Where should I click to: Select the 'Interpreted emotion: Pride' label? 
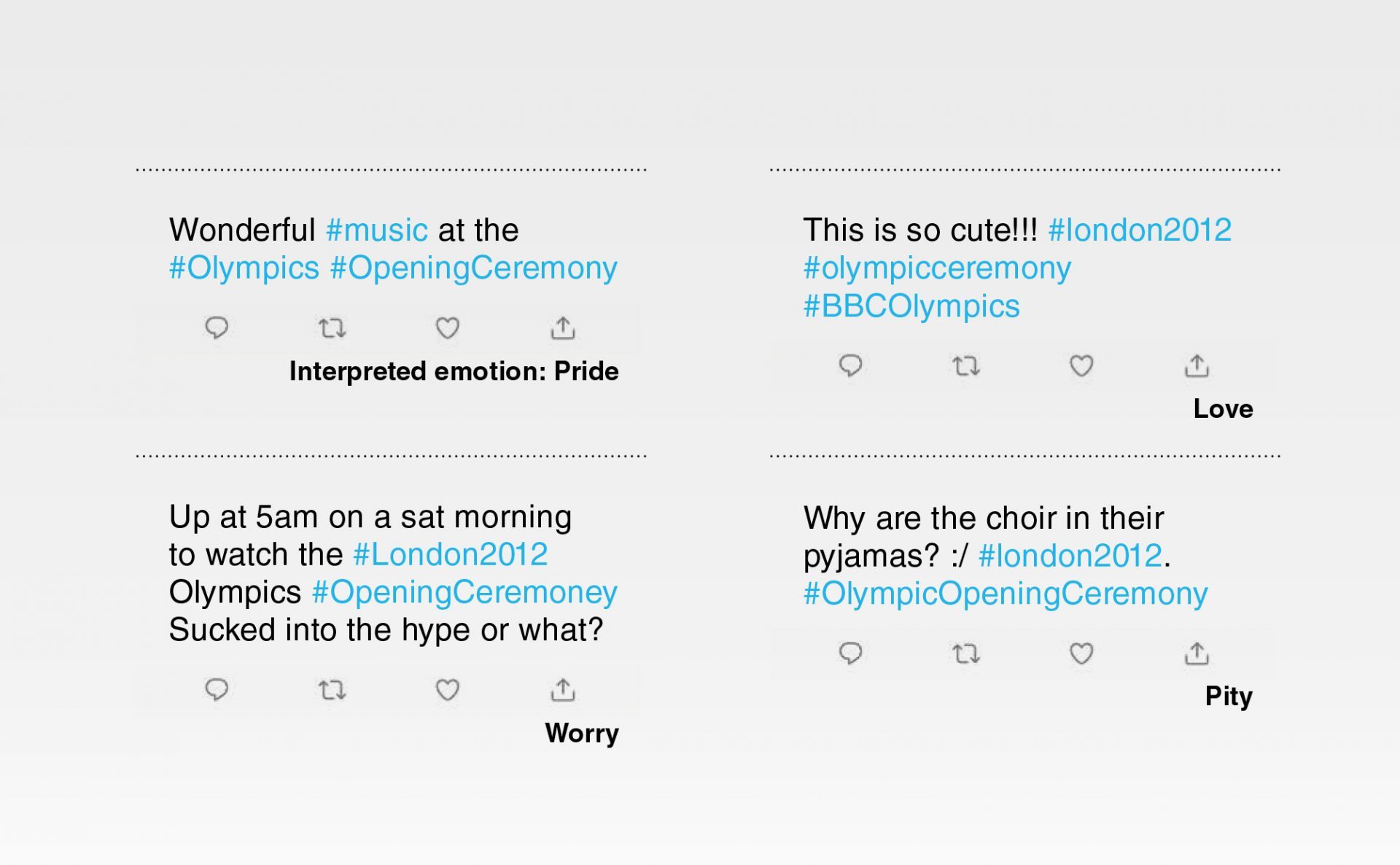tap(454, 371)
